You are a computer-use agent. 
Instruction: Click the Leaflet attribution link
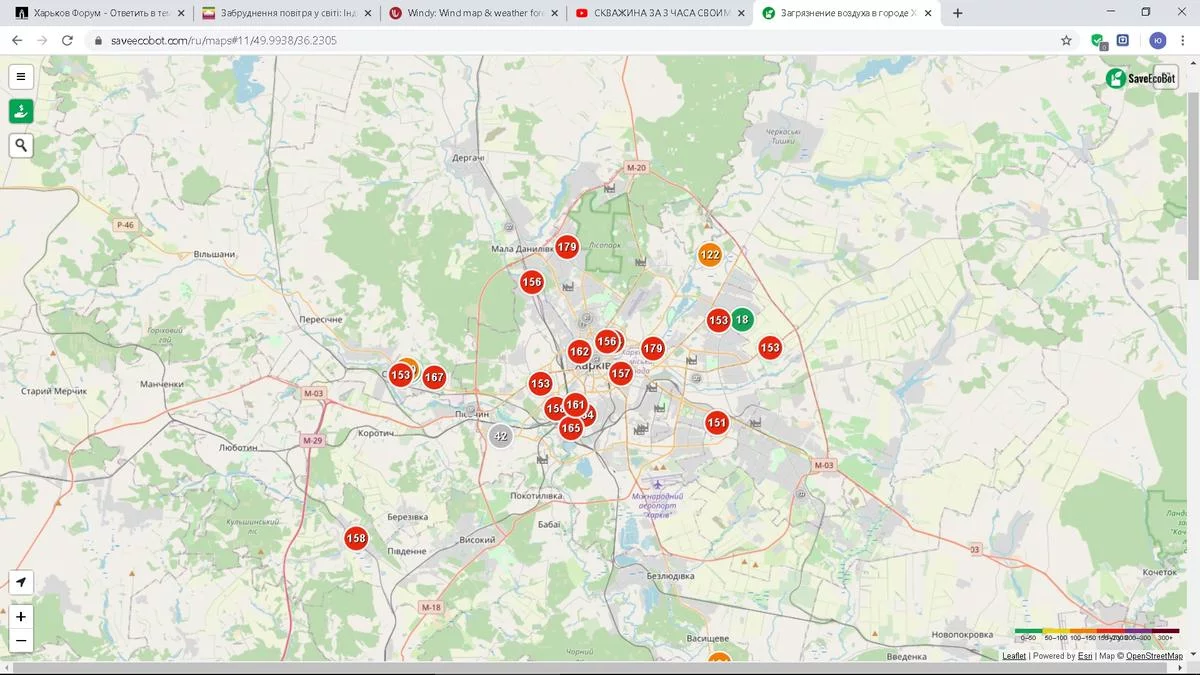tap(1014, 656)
